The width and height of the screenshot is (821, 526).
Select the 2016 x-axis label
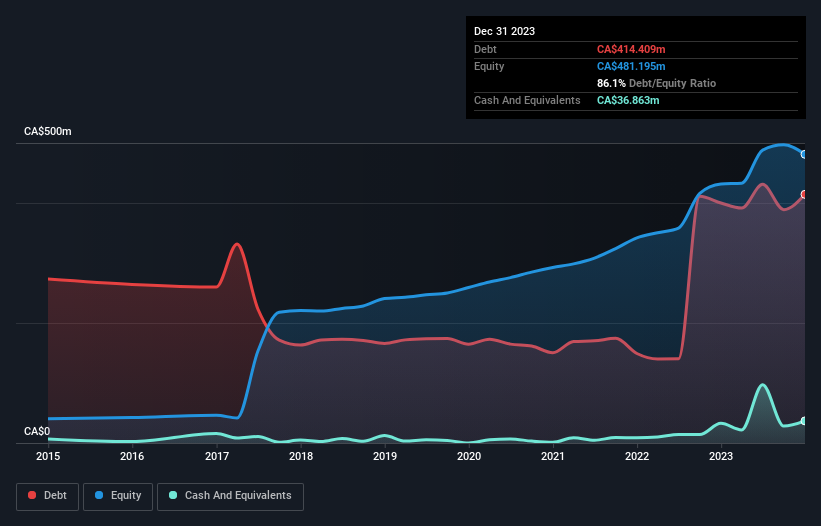click(132, 456)
